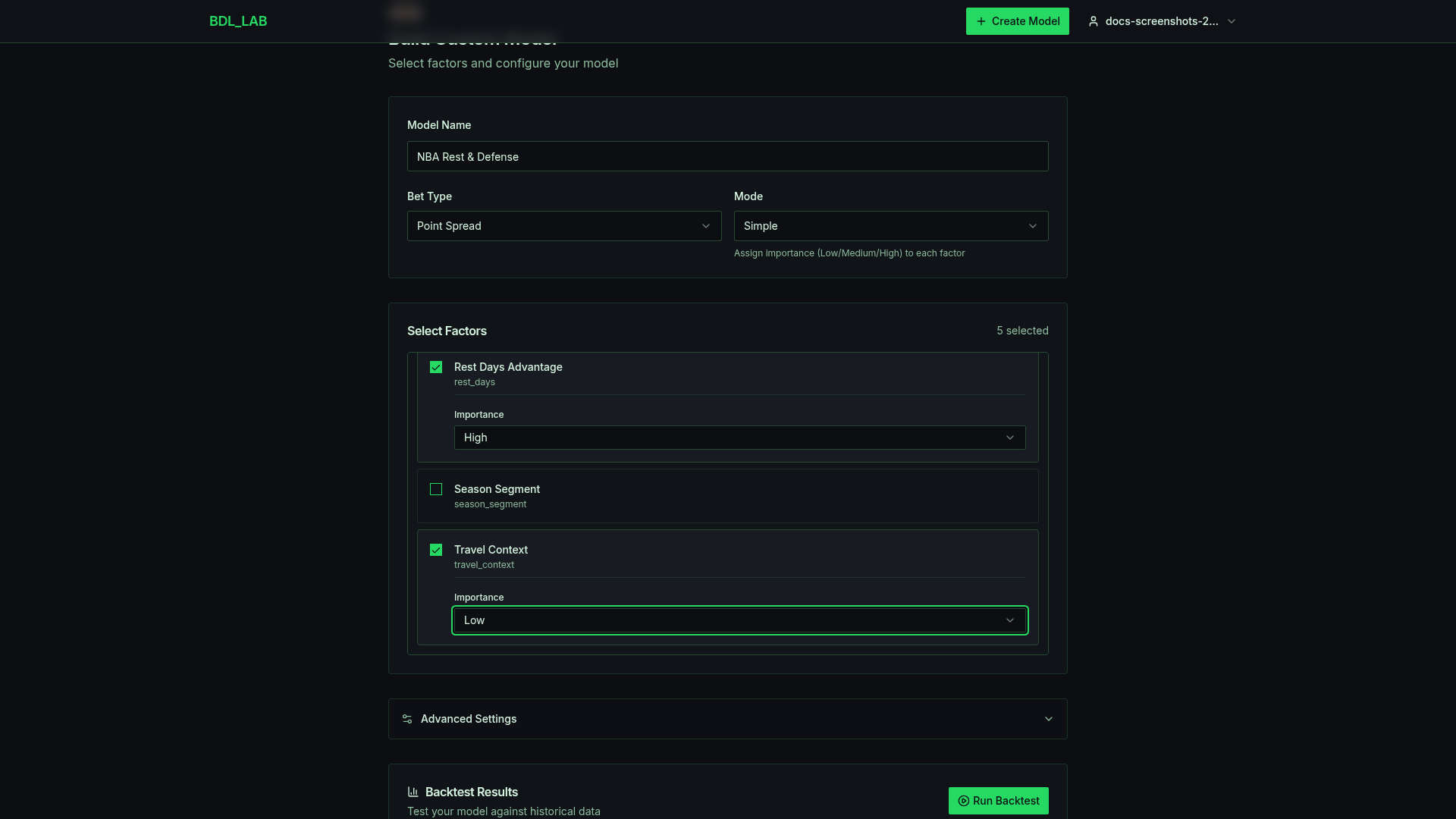1456x819 pixels.
Task: Click the Advanced Settings sliders icon
Action: click(x=407, y=719)
